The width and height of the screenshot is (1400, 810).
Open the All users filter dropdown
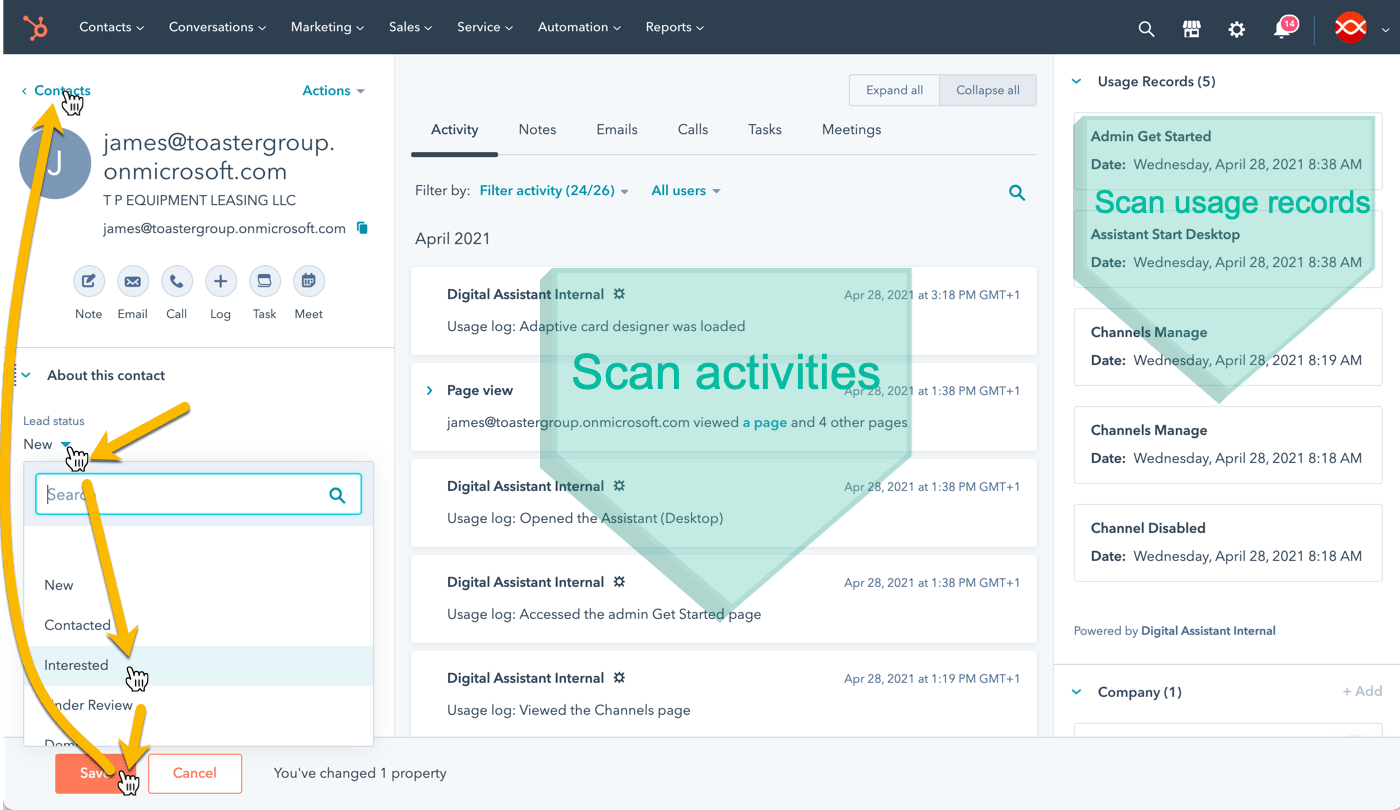pyautogui.click(x=686, y=190)
